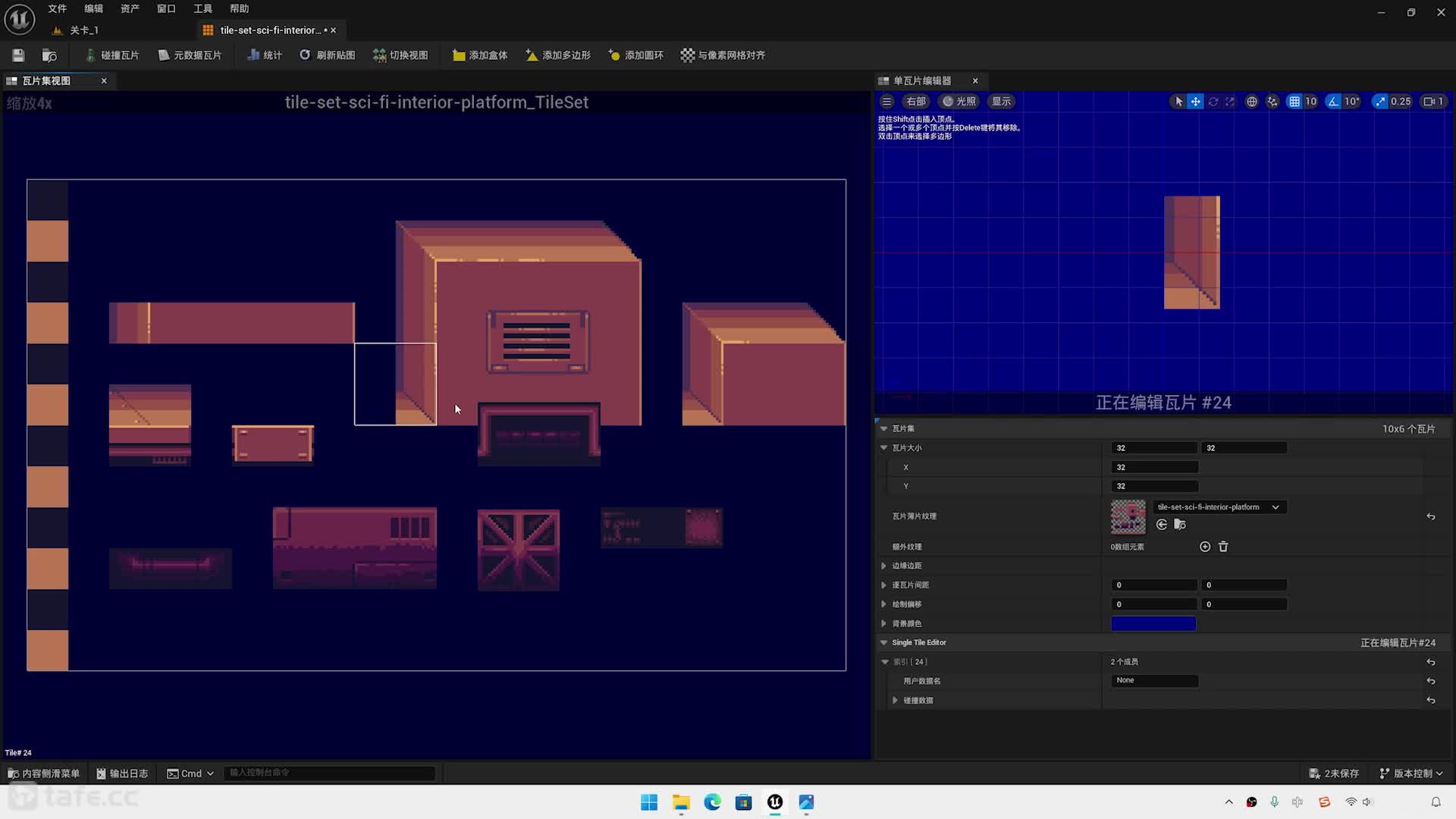Collapse the 瓦片集 section
The height and width of the screenshot is (819, 1456).
(x=884, y=428)
